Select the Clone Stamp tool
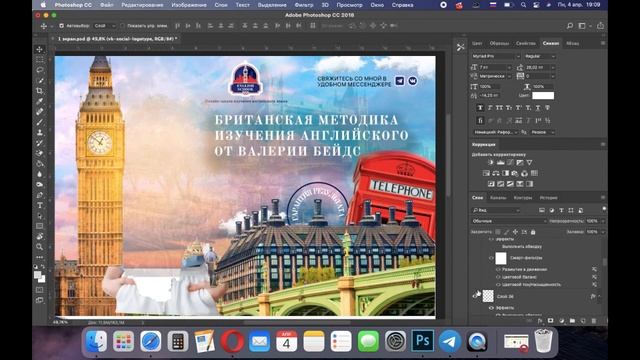The height and width of the screenshot is (360, 640). click(40, 133)
